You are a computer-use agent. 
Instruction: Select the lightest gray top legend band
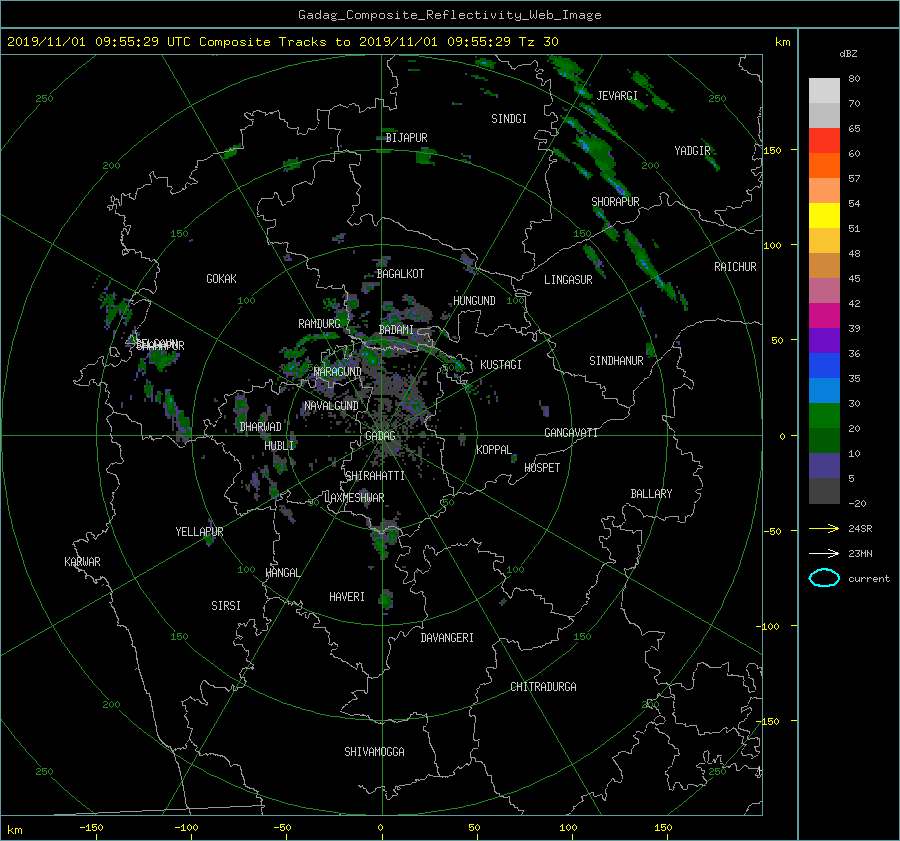pos(824,91)
